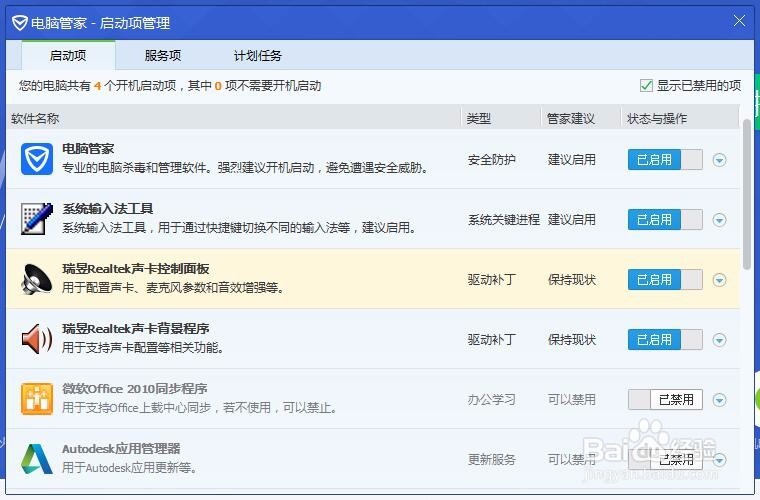Click 更新服务 type cell

tap(491, 460)
